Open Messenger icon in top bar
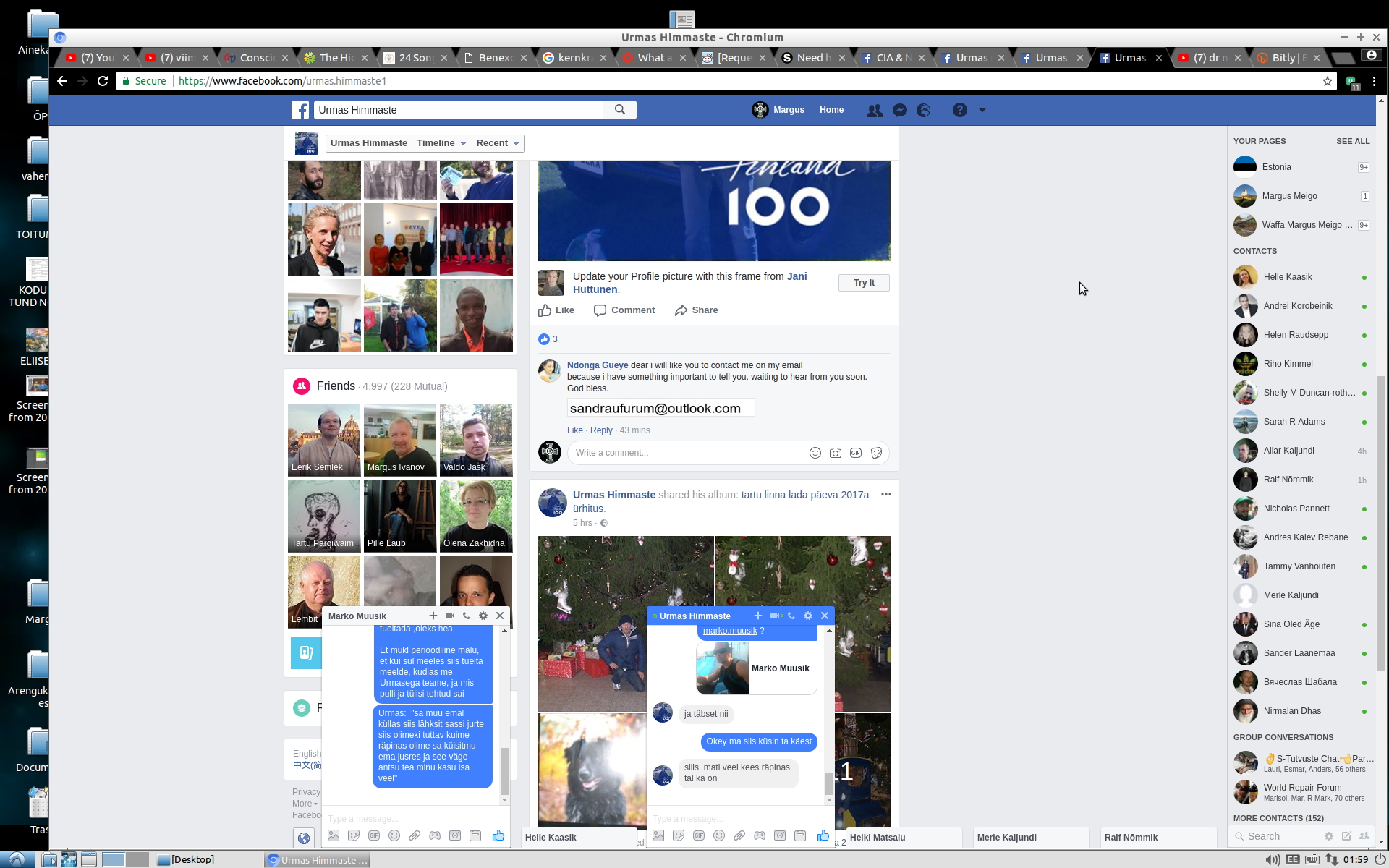 point(900,110)
